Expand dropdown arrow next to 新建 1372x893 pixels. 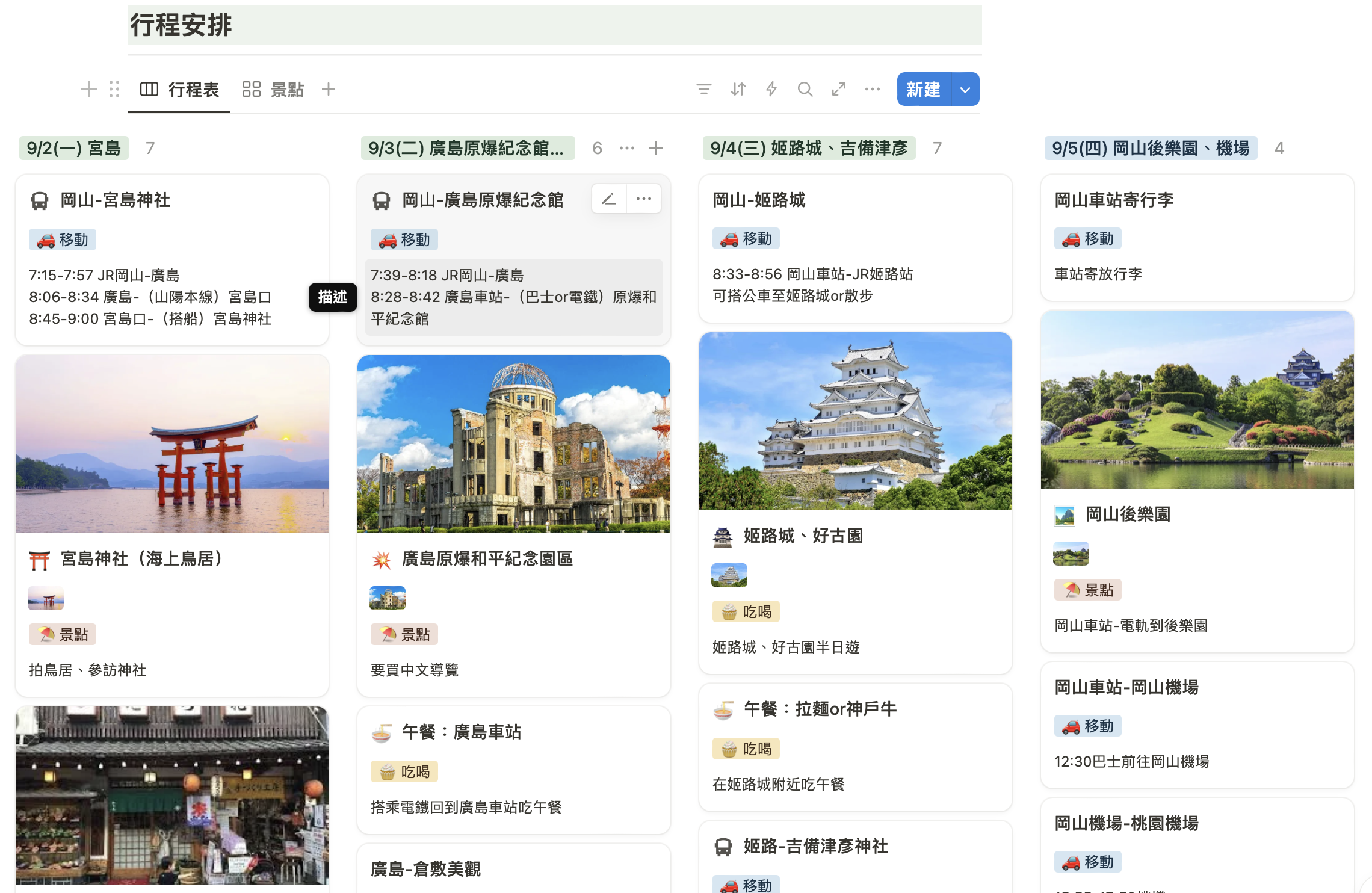pyautogui.click(x=965, y=90)
